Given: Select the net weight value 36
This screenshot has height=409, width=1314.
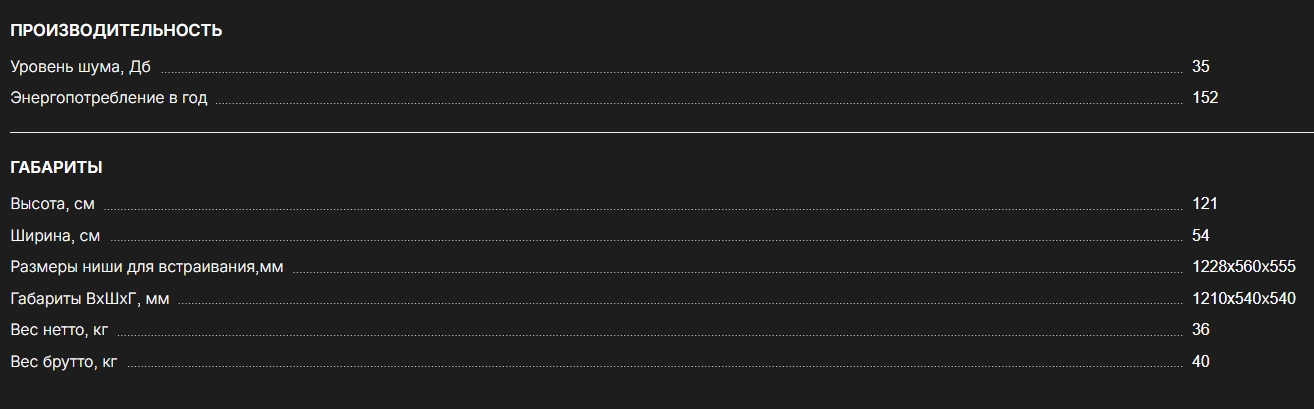Looking at the screenshot, I should (x=1201, y=330).
